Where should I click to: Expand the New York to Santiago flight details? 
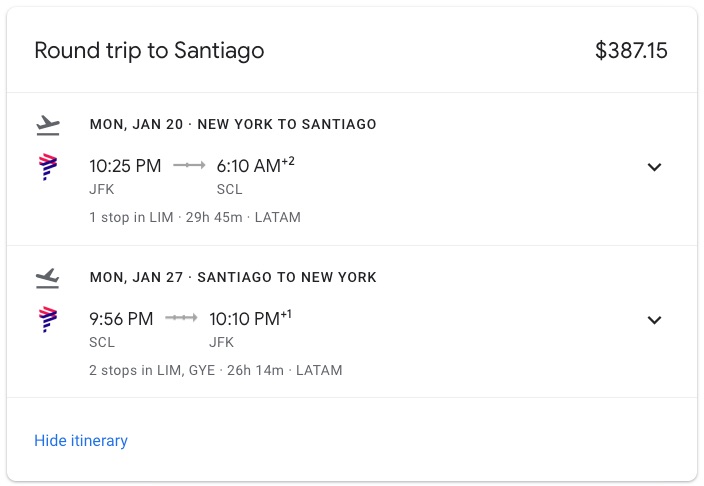pyautogui.click(x=654, y=167)
